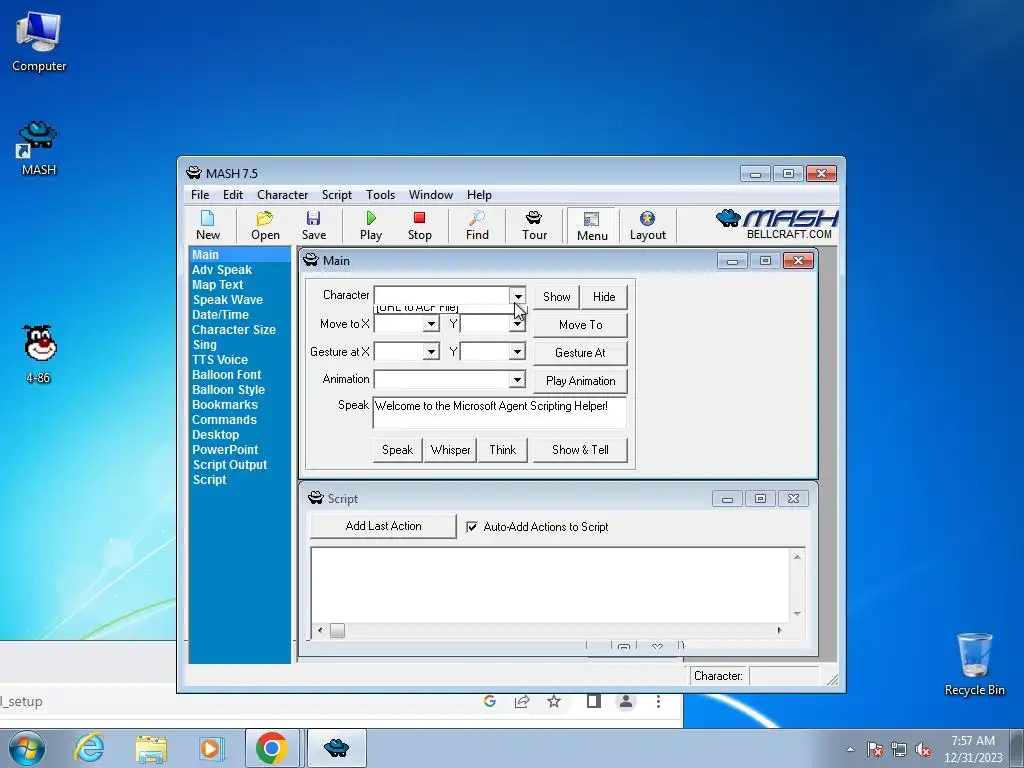Expand the Move to Y dropdown
The image size is (1024, 768).
tap(517, 324)
